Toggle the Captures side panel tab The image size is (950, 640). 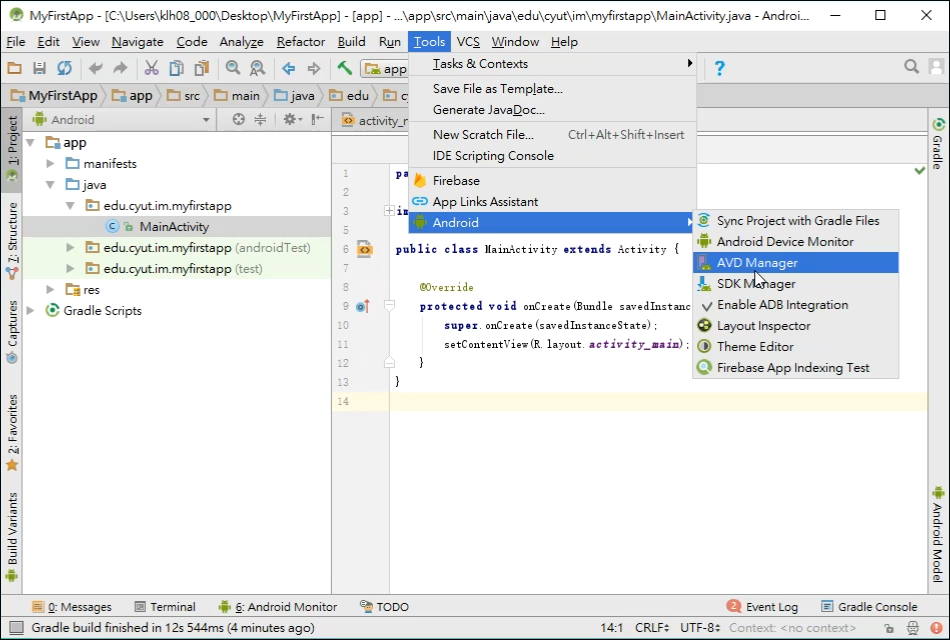(12, 332)
